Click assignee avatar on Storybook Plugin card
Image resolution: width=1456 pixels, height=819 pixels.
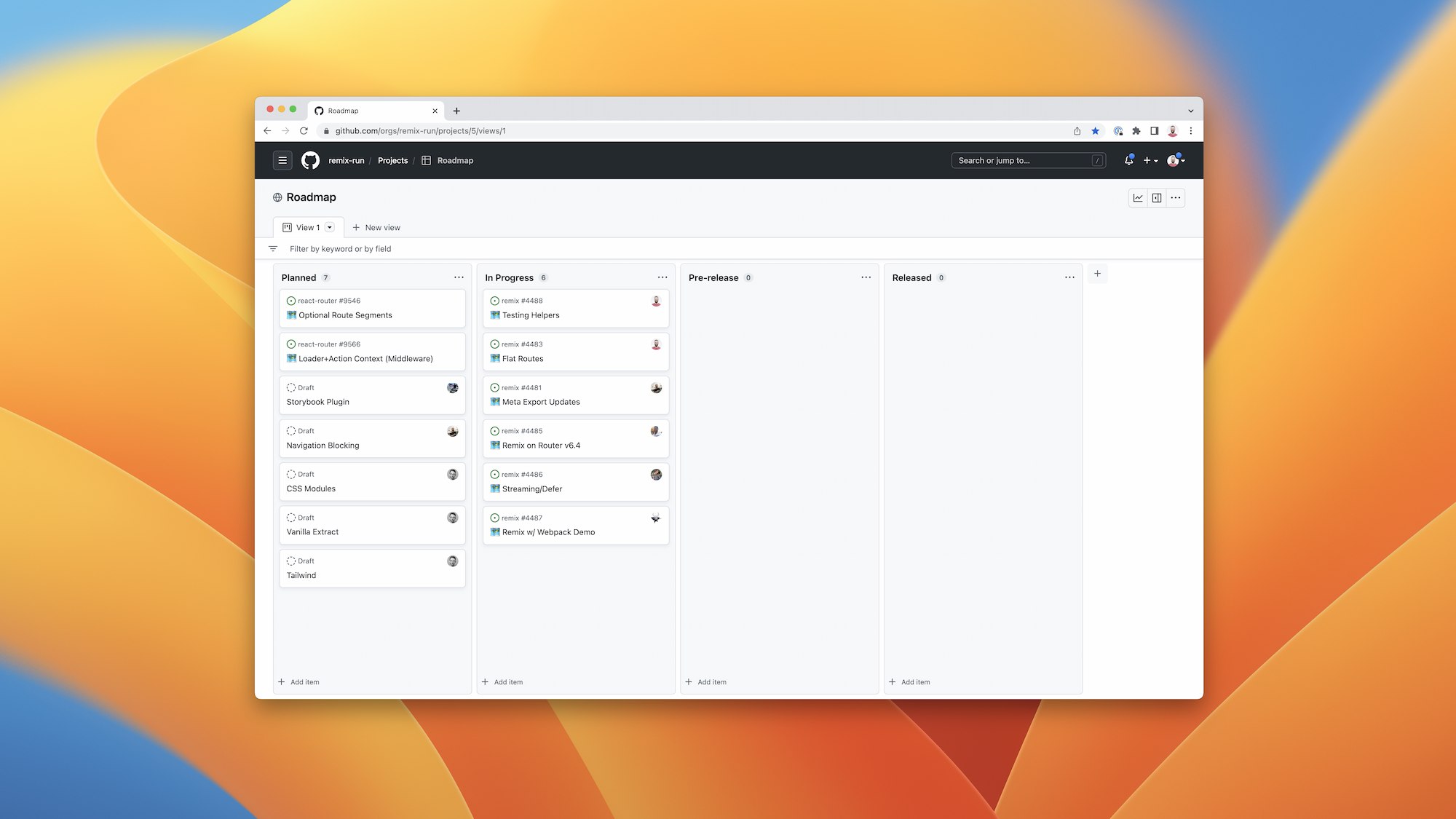pos(452,388)
